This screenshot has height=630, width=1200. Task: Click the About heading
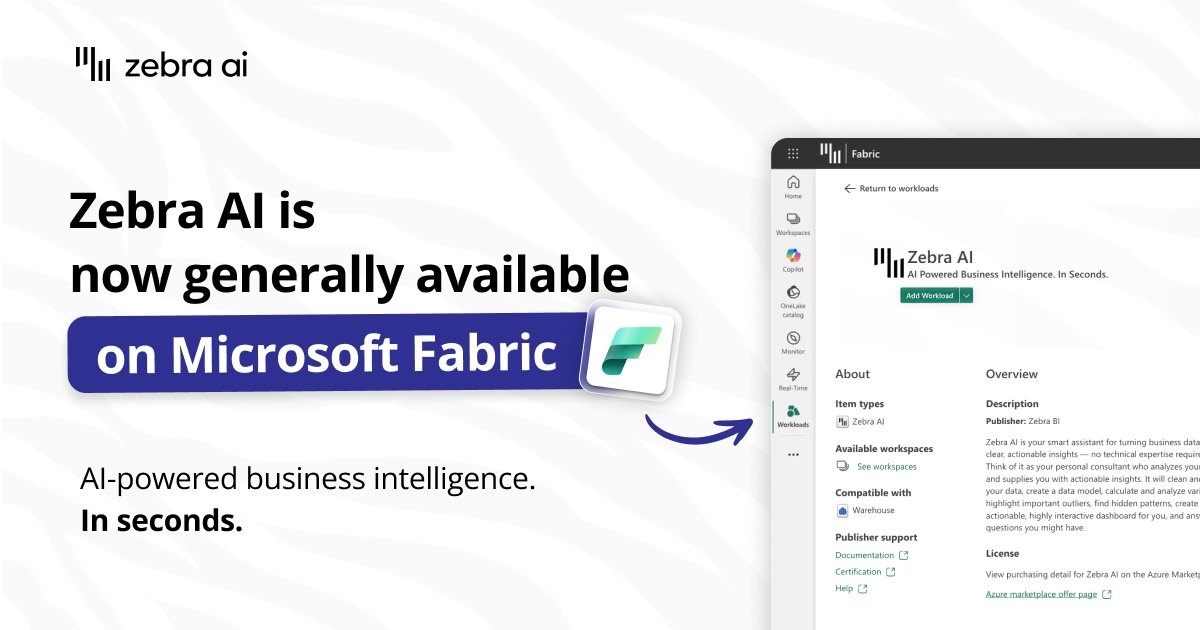pyautogui.click(x=853, y=374)
